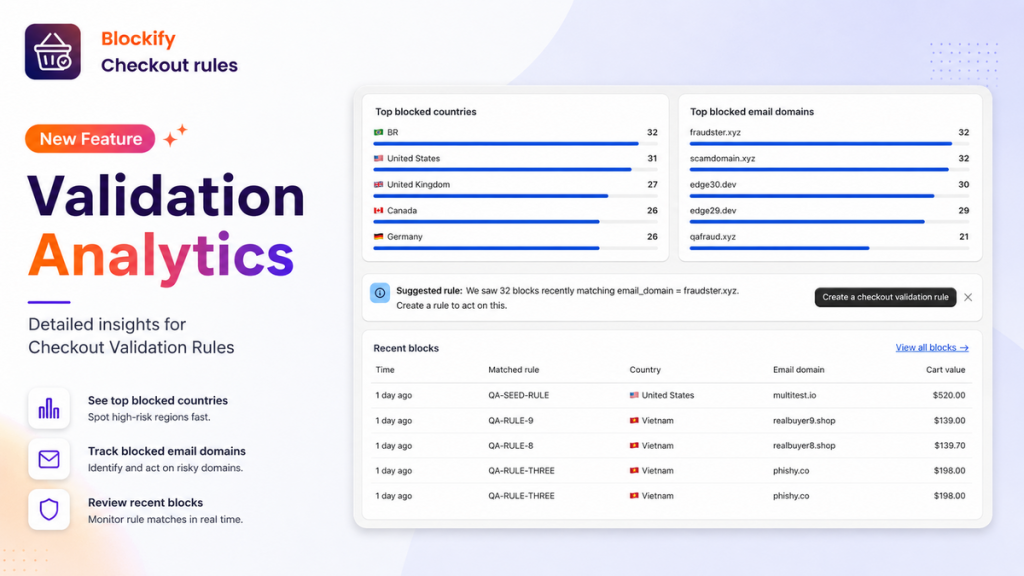Click the shield icon beside Review recent blocks
1024x576 pixels.
49,509
